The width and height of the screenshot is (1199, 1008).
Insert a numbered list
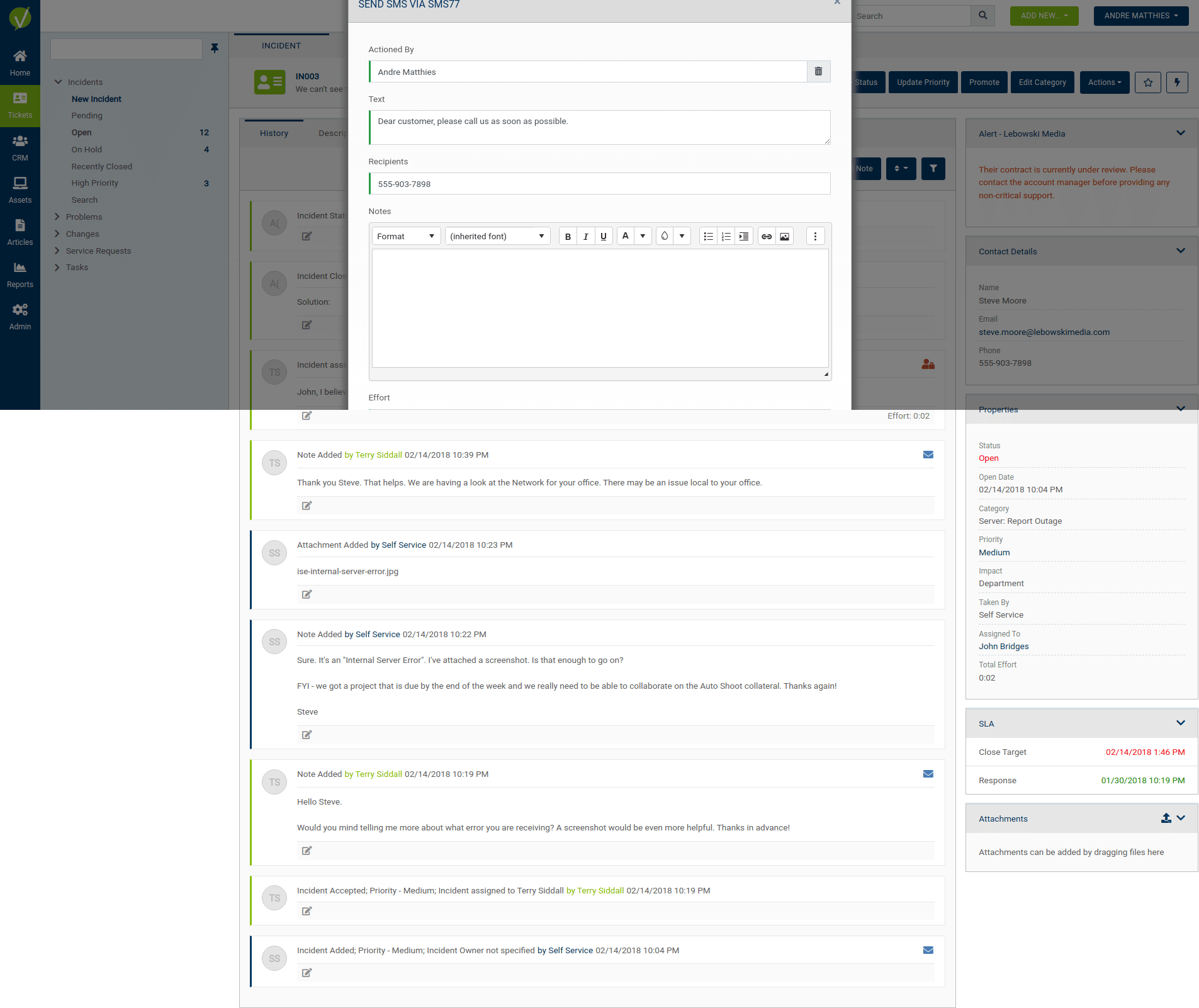pos(726,237)
